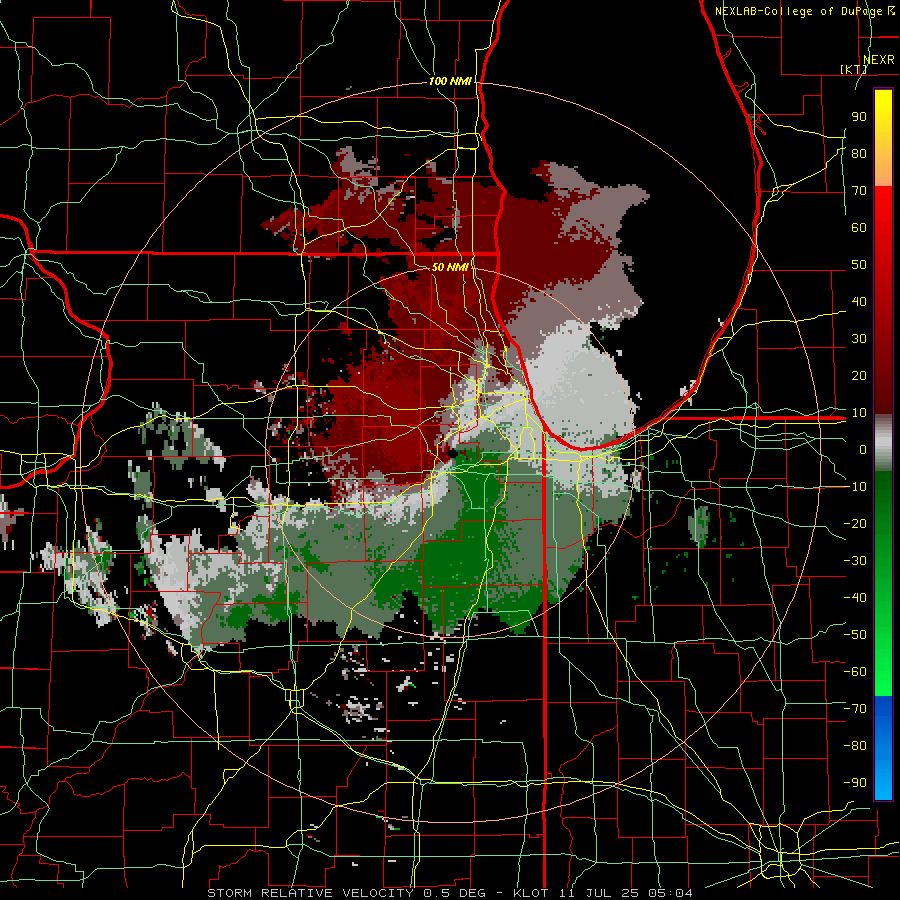The height and width of the screenshot is (900, 900).
Task: Click the -50 value on velocity scale
Action: pyautogui.click(x=855, y=635)
